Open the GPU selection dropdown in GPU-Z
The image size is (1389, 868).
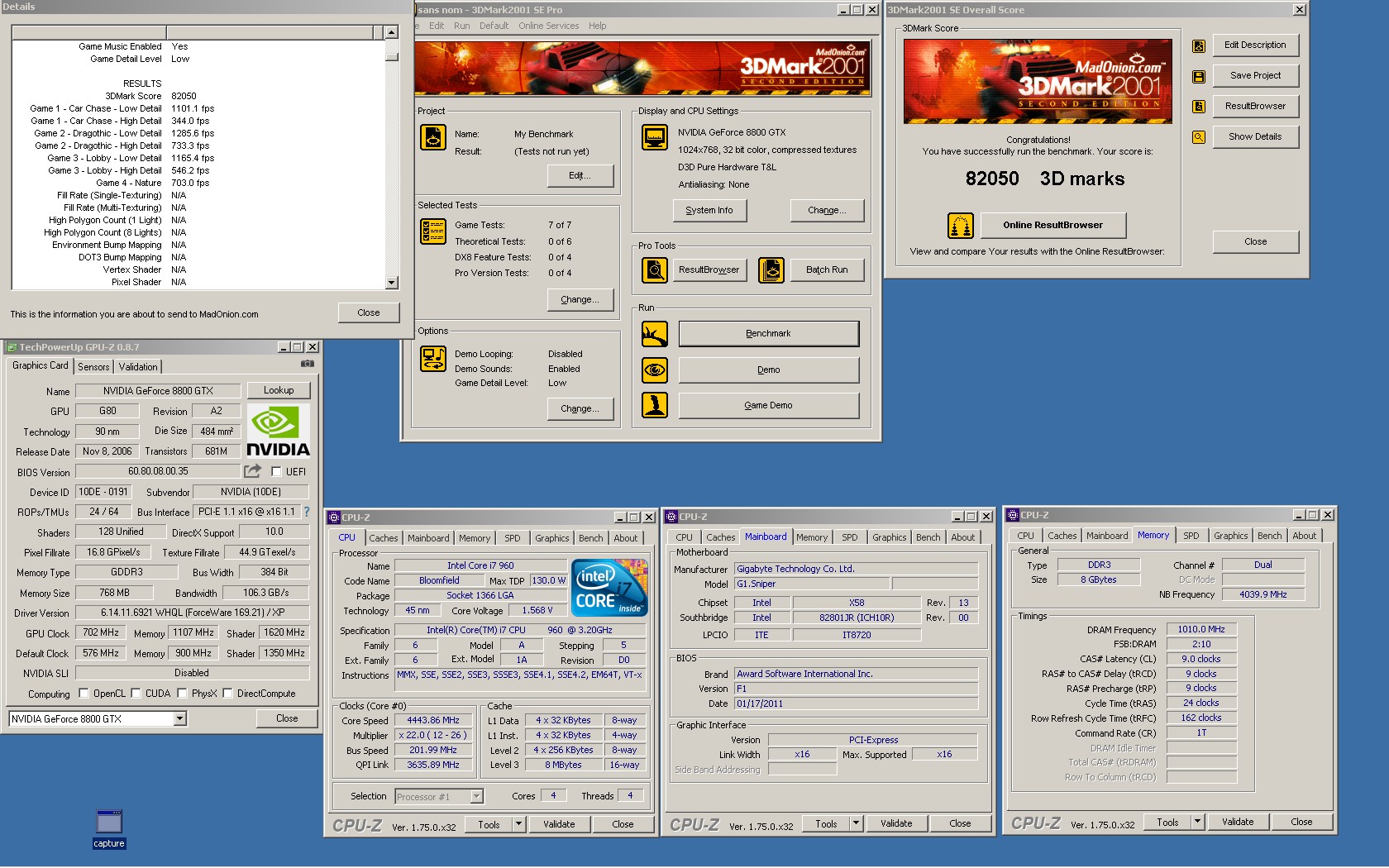180,719
